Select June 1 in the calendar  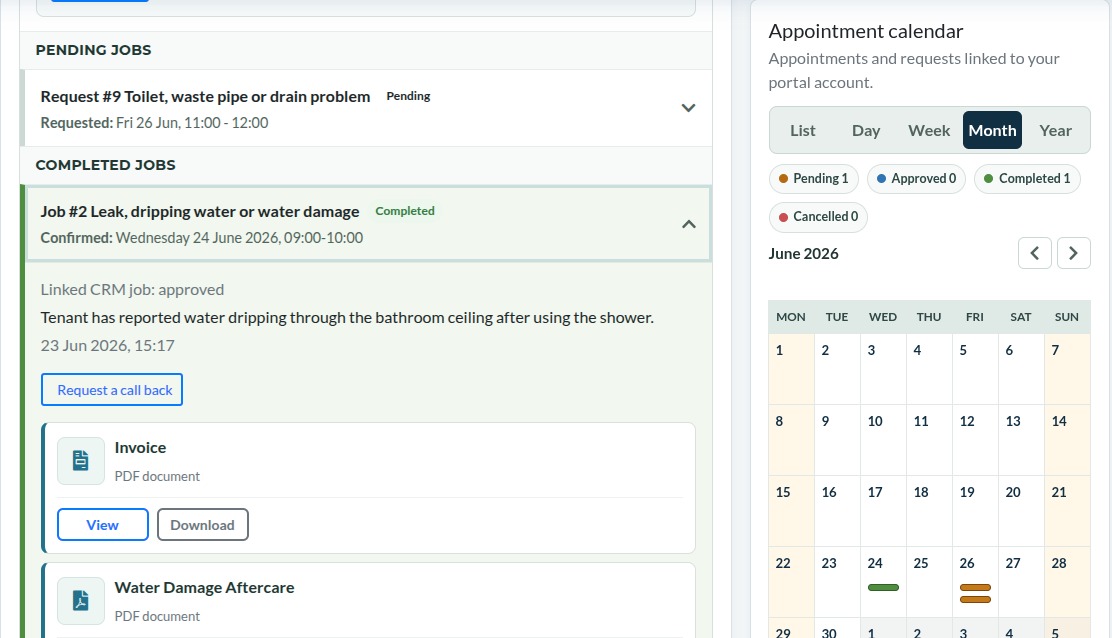(x=791, y=369)
